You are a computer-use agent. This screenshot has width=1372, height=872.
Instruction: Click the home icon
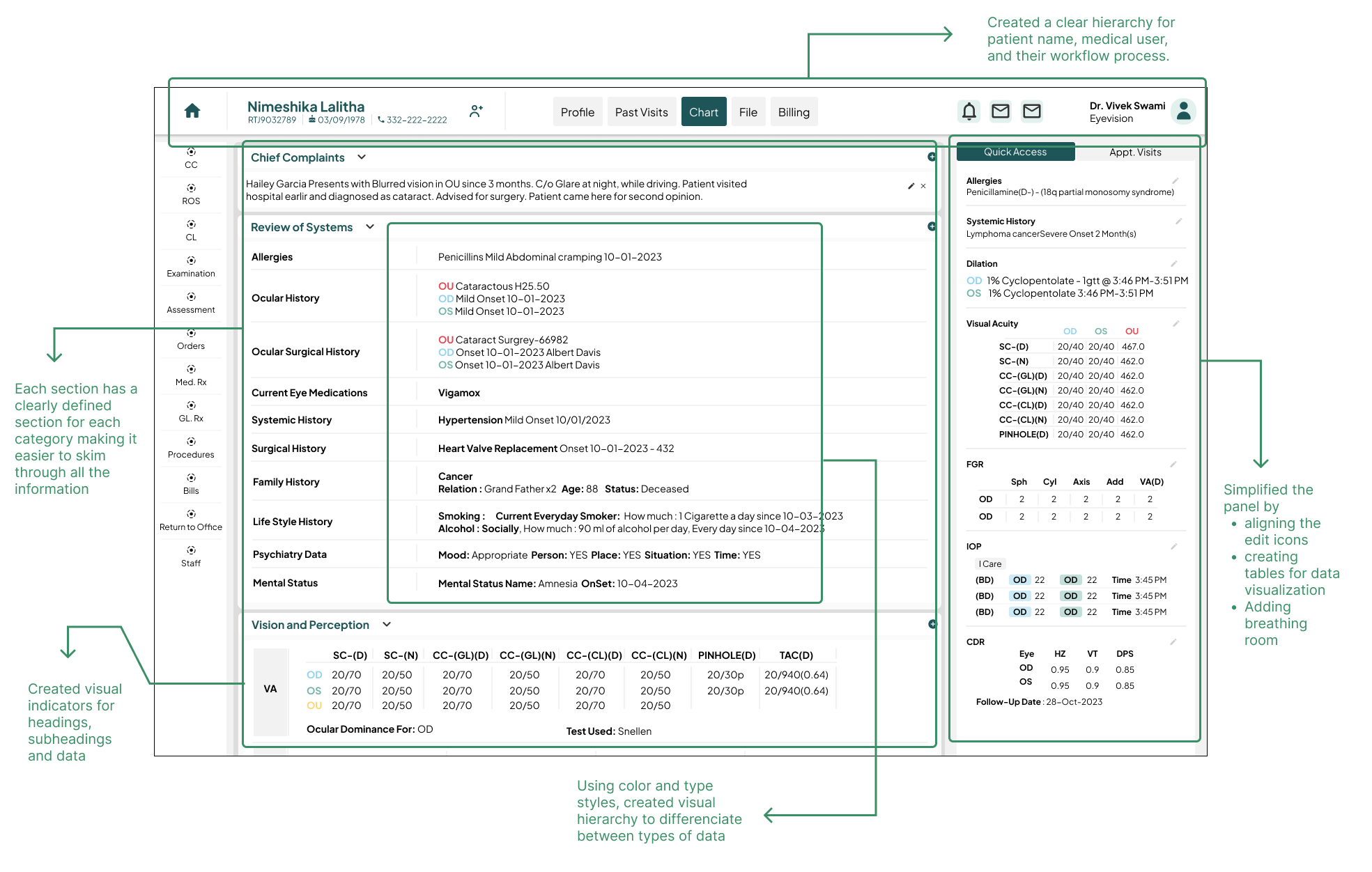pos(192,111)
